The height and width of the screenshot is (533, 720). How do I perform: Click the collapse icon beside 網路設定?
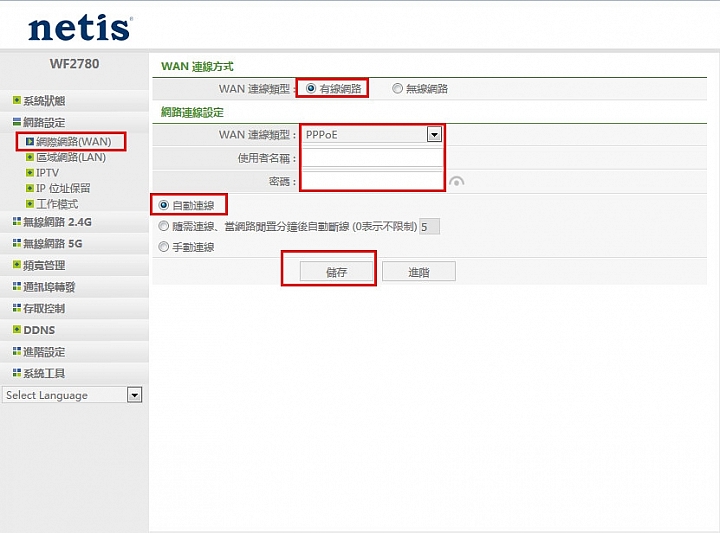(x=17, y=122)
